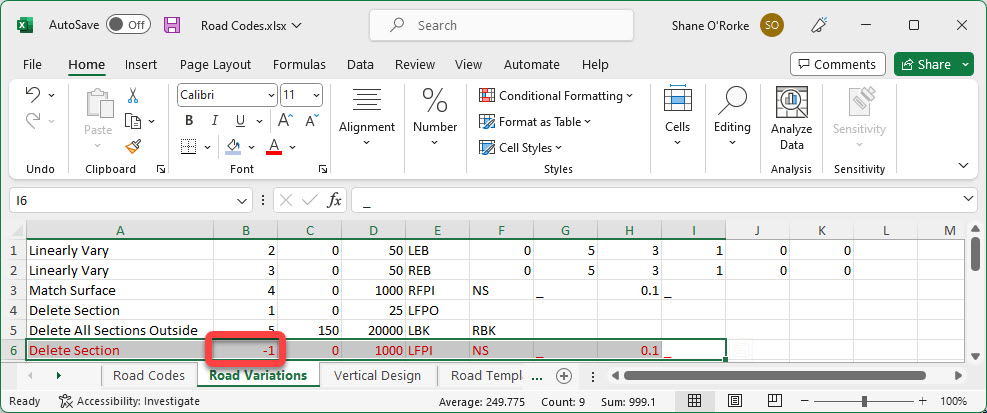Increase font size with the large A icon

pos(285,120)
